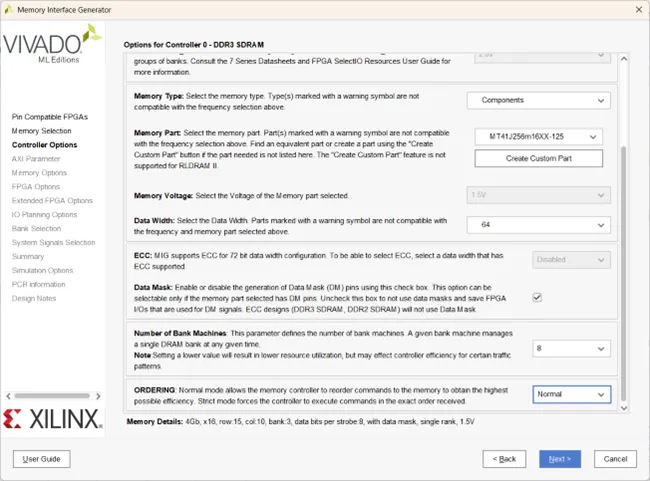Select AXI Parameter step in sidebar

click(36, 159)
